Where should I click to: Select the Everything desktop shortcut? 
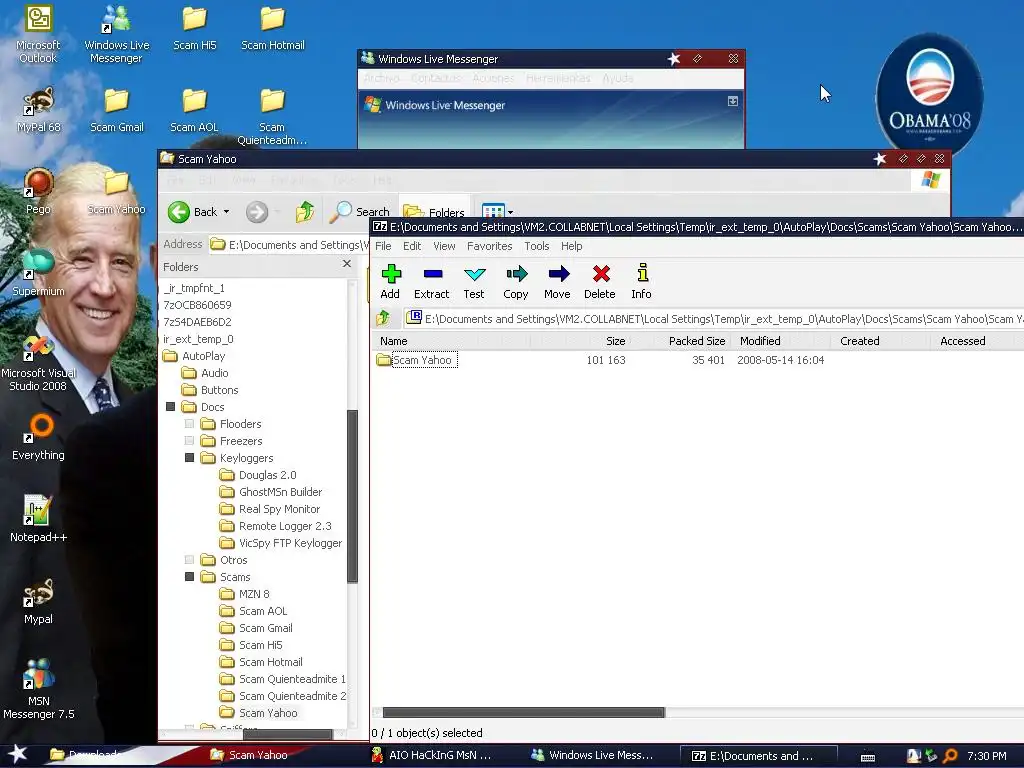click(x=39, y=437)
